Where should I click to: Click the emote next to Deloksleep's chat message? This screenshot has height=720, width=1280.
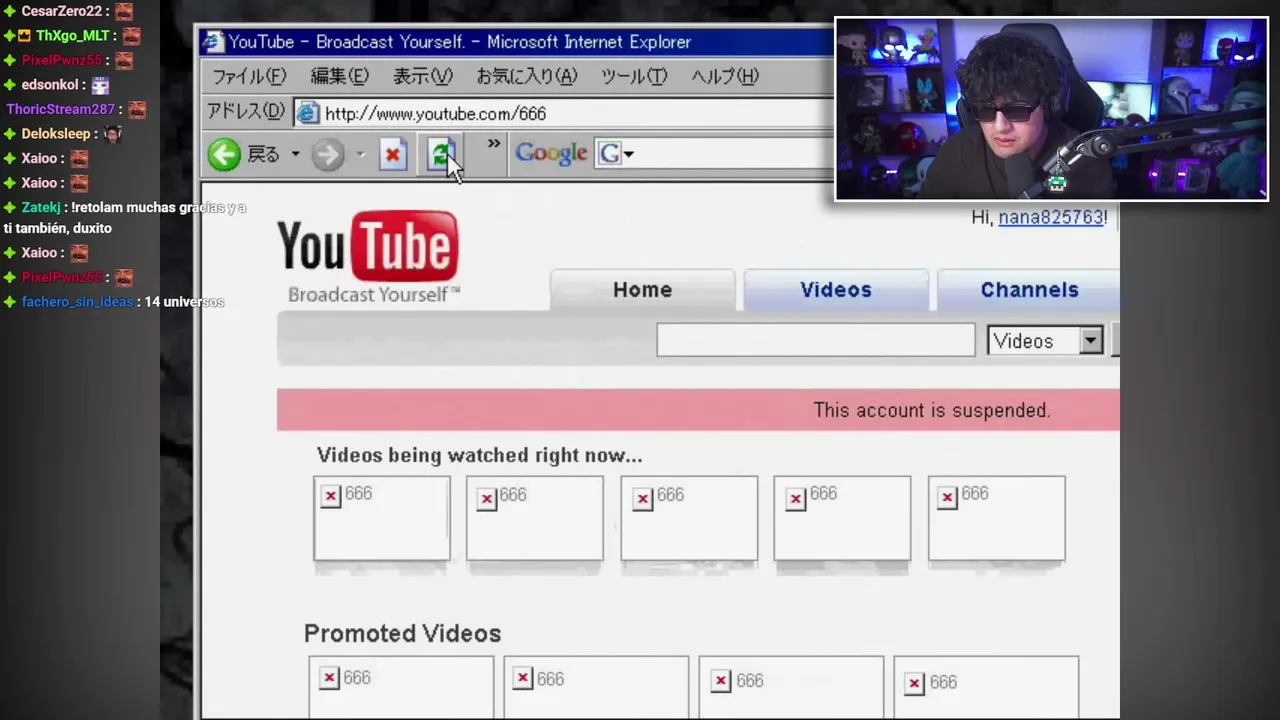tap(114, 133)
